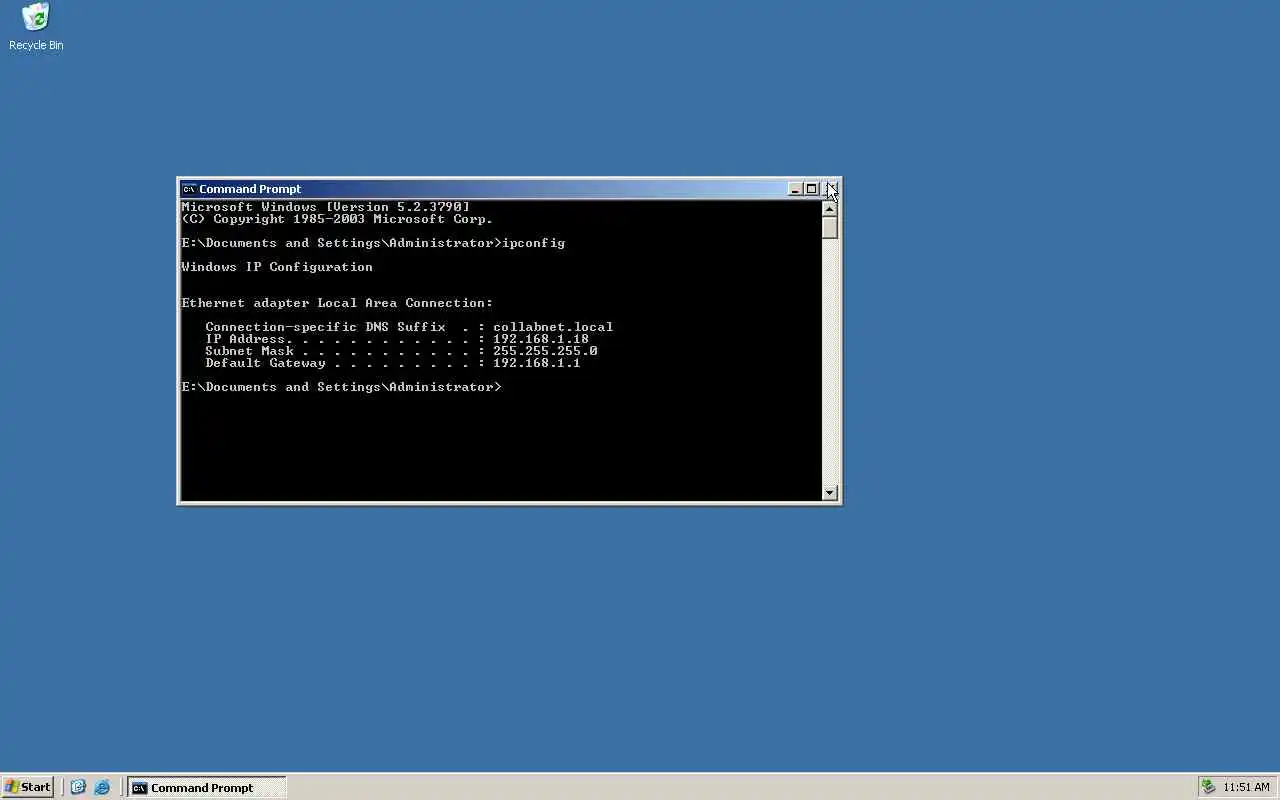The image size is (1280, 800).
Task: Click the 11:51 AM clock
Action: [x=1246, y=787]
